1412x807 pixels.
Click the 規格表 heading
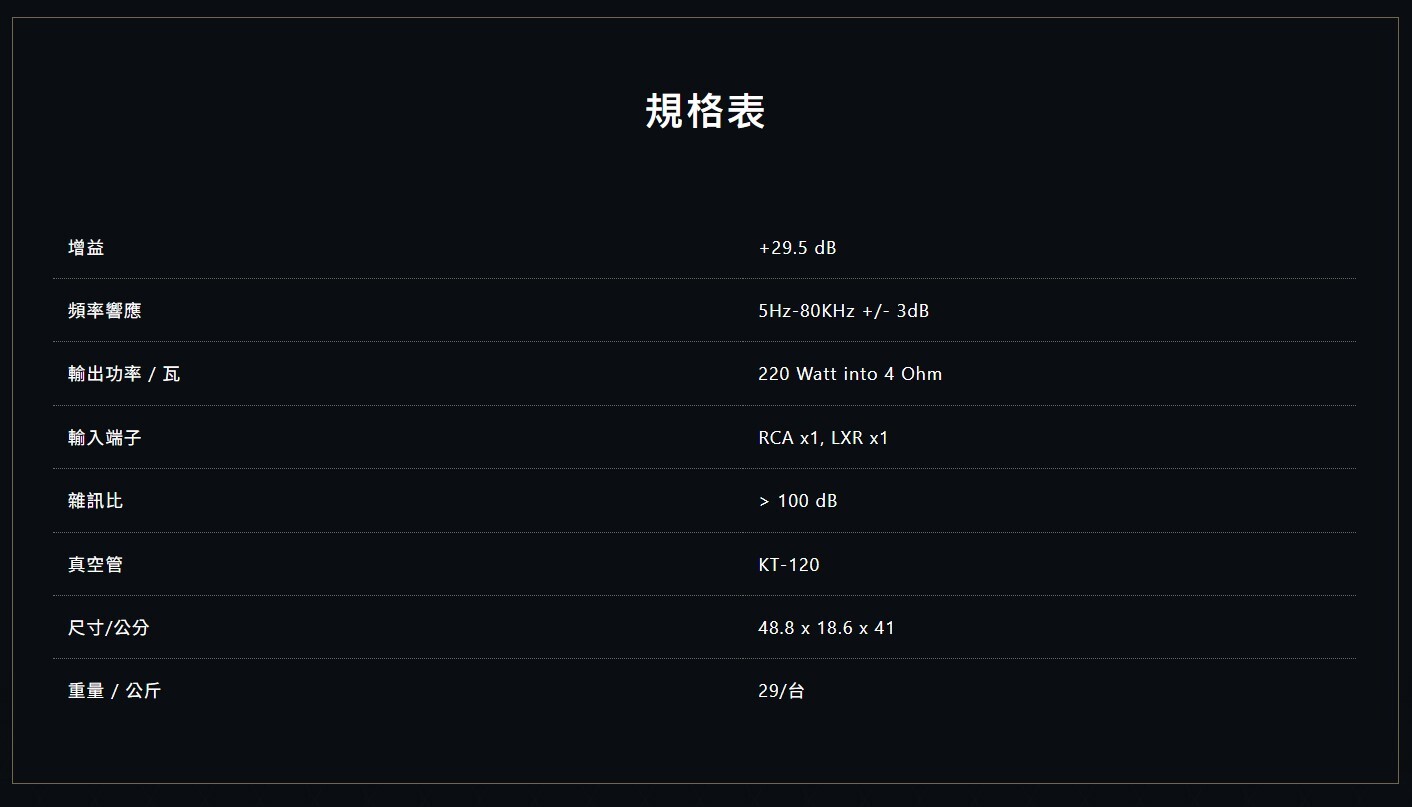pos(705,111)
